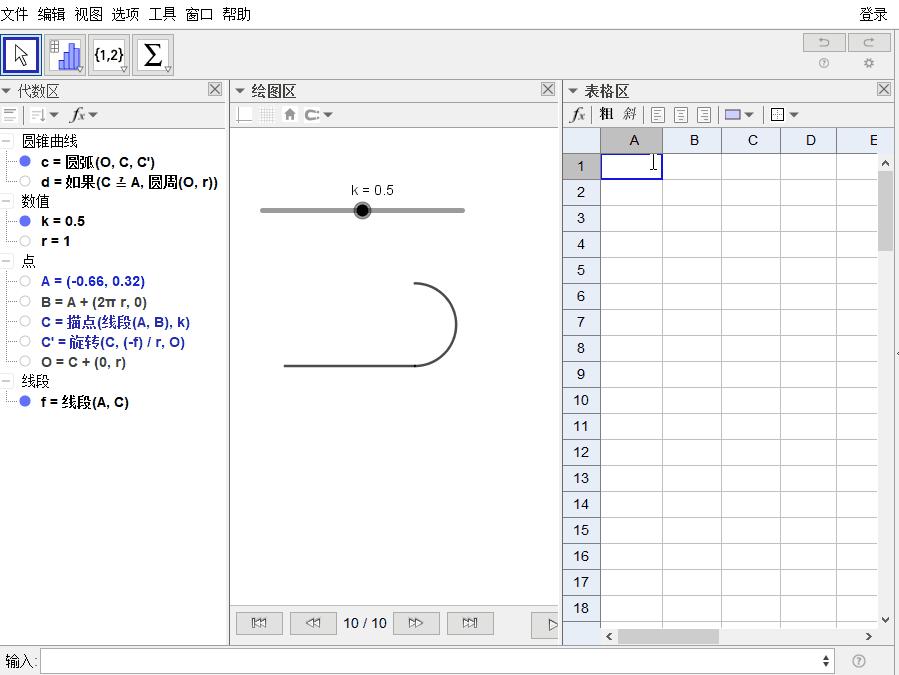This screenshot has width=899, height=675.
Task: Show hidden object r = 1
Action: (x=25, y=241)
